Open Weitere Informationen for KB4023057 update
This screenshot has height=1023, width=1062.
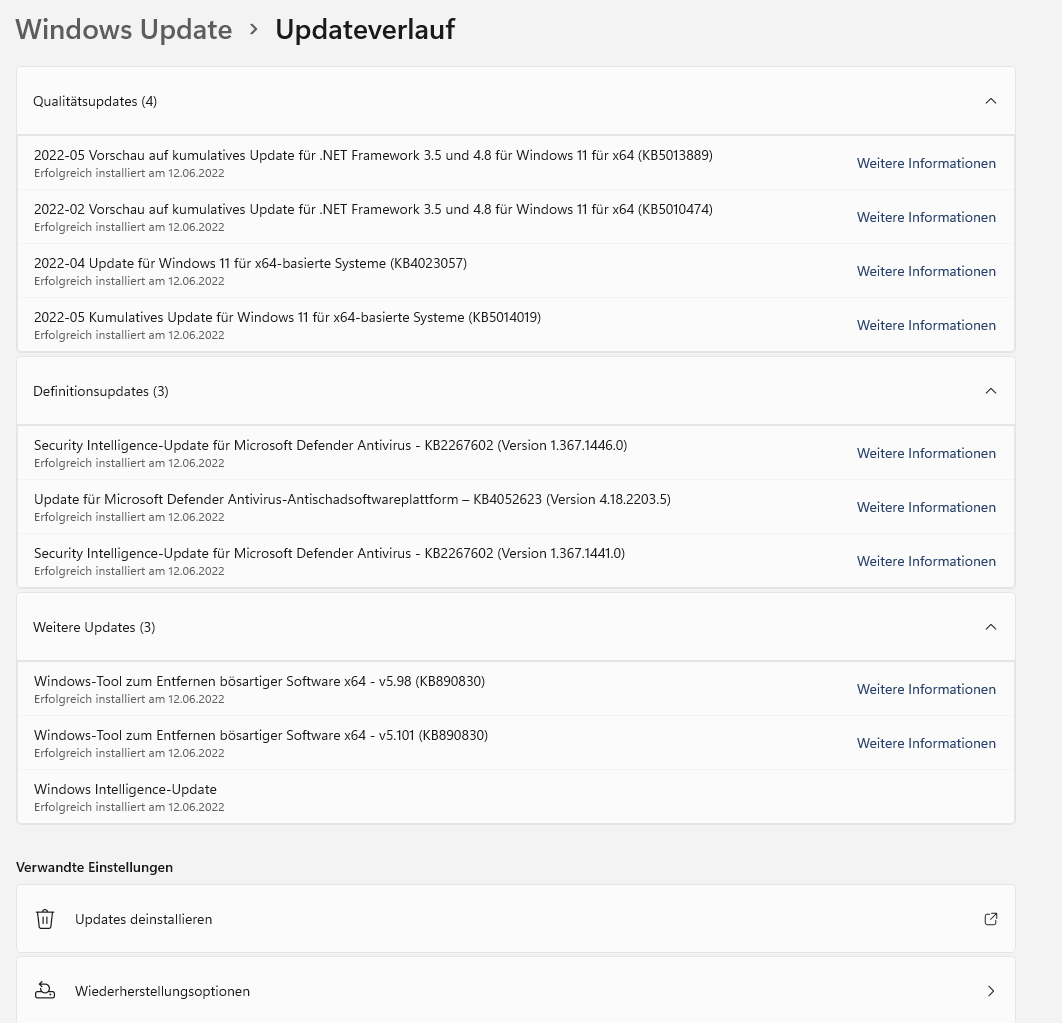[x=926, y=271]
